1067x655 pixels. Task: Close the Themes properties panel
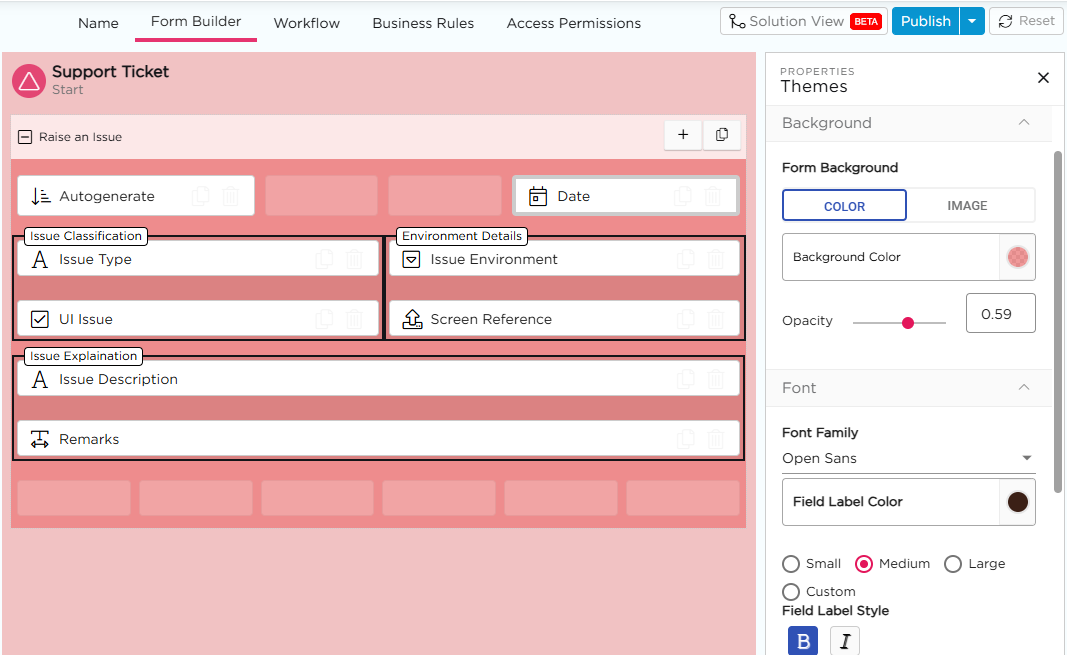coord(1043,78)
